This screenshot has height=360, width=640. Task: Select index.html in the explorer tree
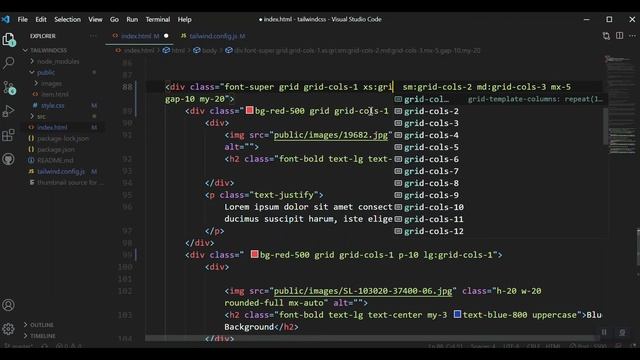[52, 127]
